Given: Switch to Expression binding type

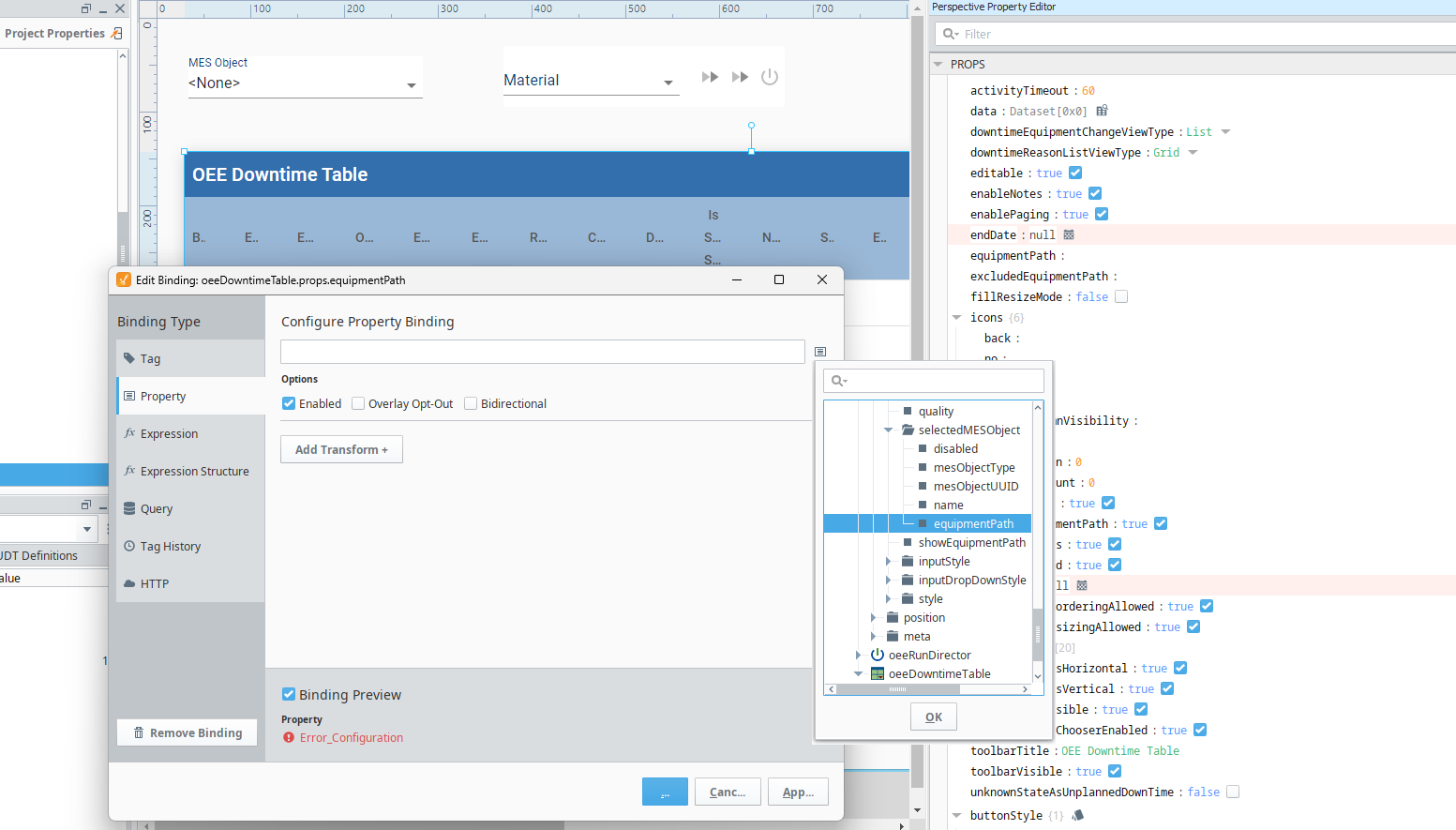Looking at the screenshot, I should tap(169, 434).
